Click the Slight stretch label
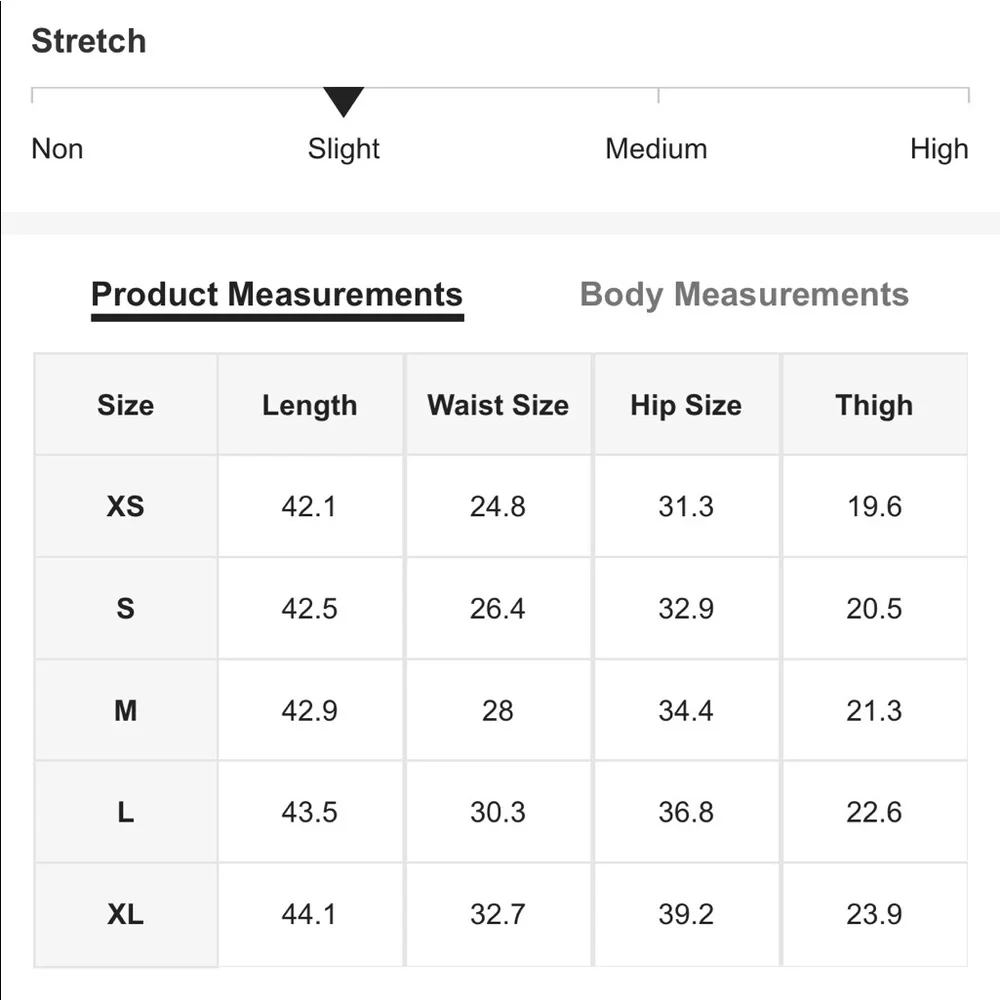 344,149
